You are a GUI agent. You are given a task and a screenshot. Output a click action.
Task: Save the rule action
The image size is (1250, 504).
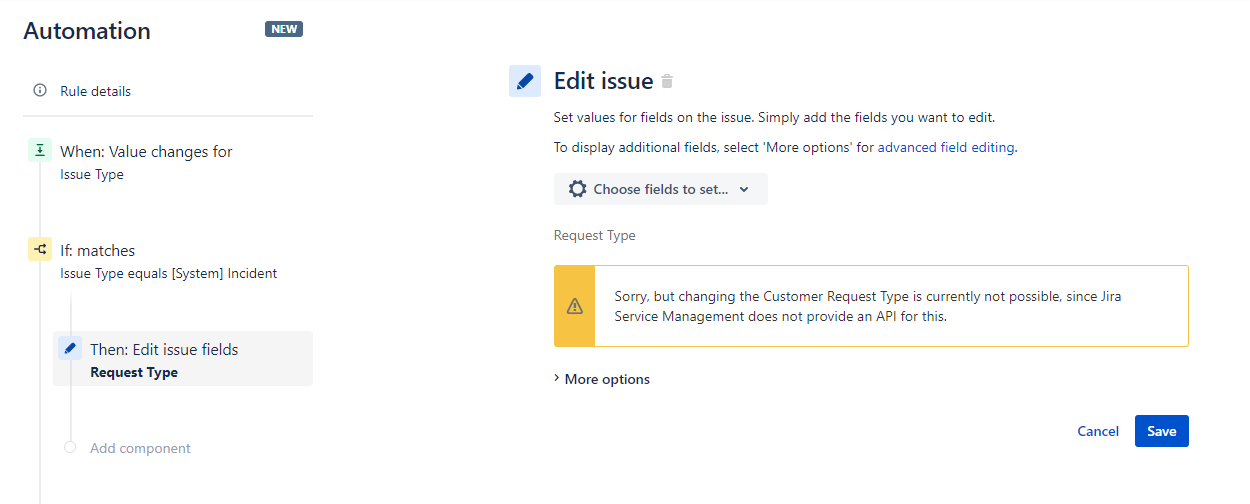[1162, 431]
